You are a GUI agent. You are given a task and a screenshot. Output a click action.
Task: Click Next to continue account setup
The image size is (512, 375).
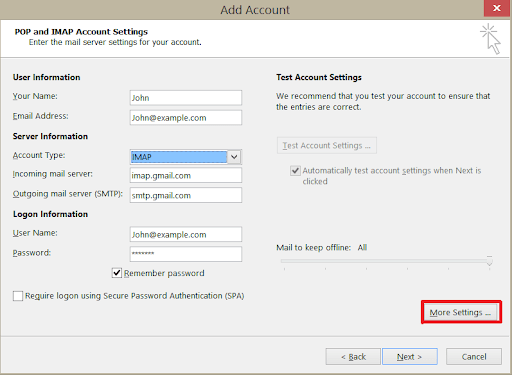coord(410,357)
